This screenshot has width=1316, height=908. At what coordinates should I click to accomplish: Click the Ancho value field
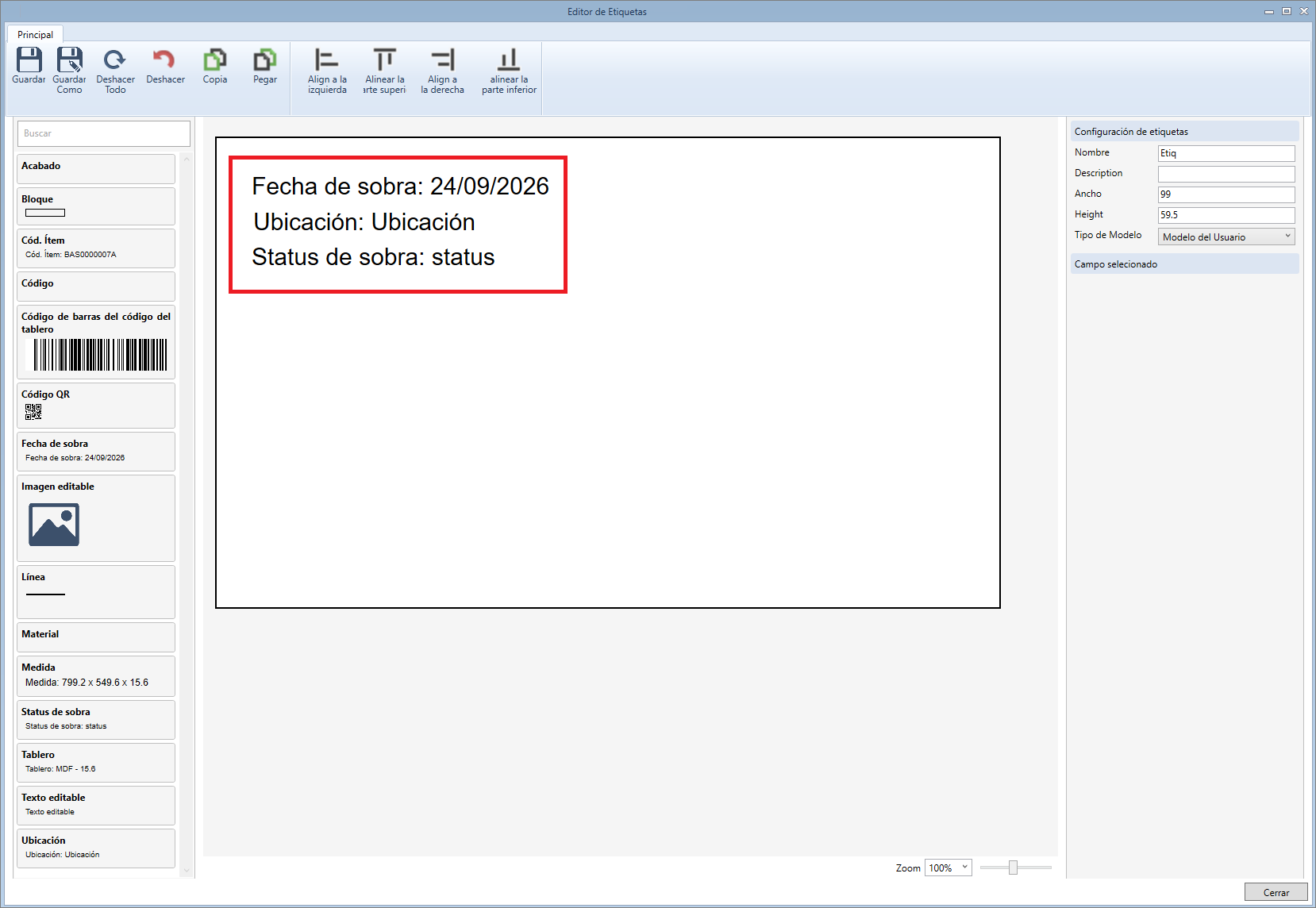[1226, 194]
